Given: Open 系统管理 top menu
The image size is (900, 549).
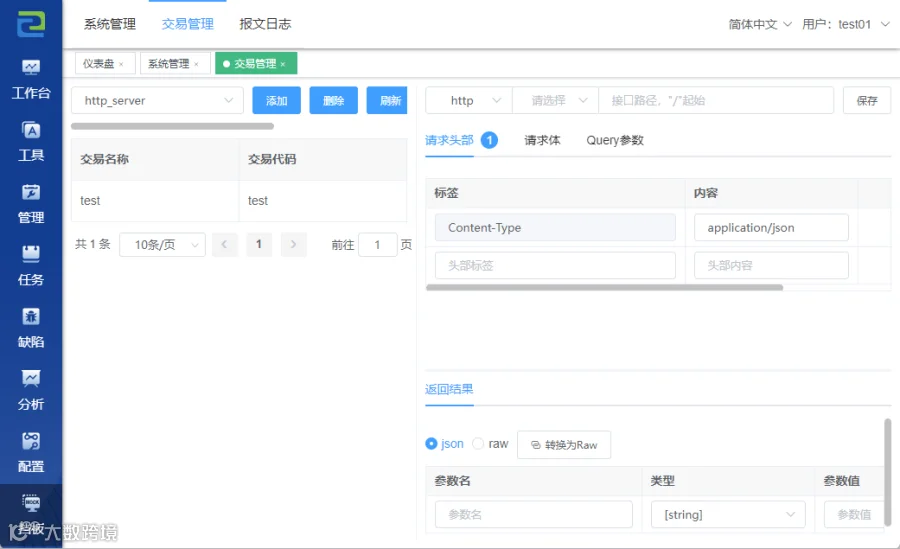Looking at the screenshot, I should coord(110,24).
